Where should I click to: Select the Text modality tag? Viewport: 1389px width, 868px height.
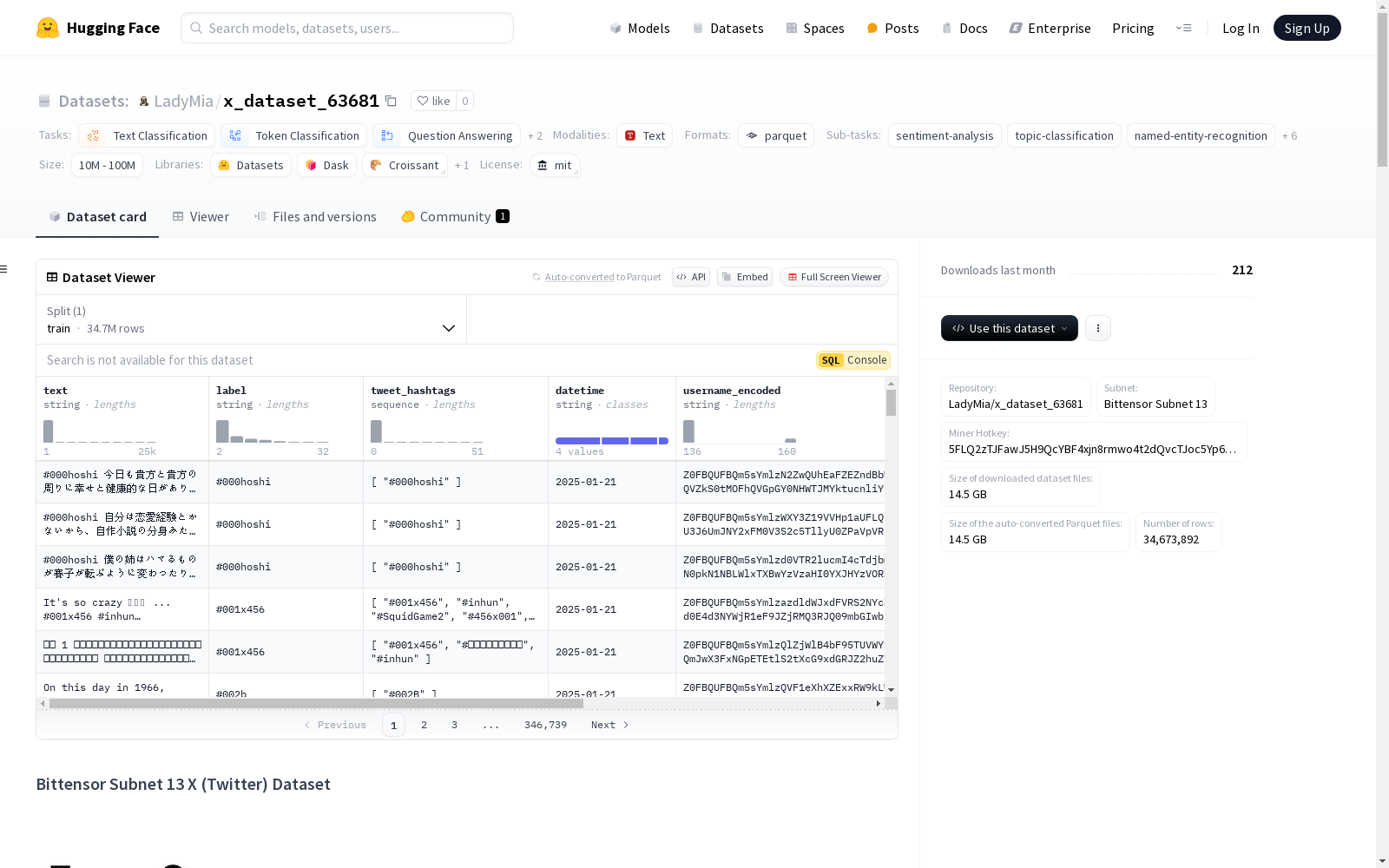[645, 135]
